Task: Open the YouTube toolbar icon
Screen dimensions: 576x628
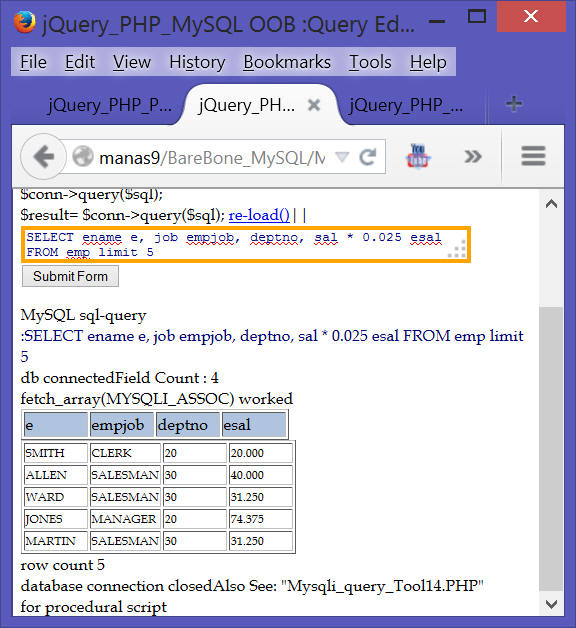Action: pos(417,156)
